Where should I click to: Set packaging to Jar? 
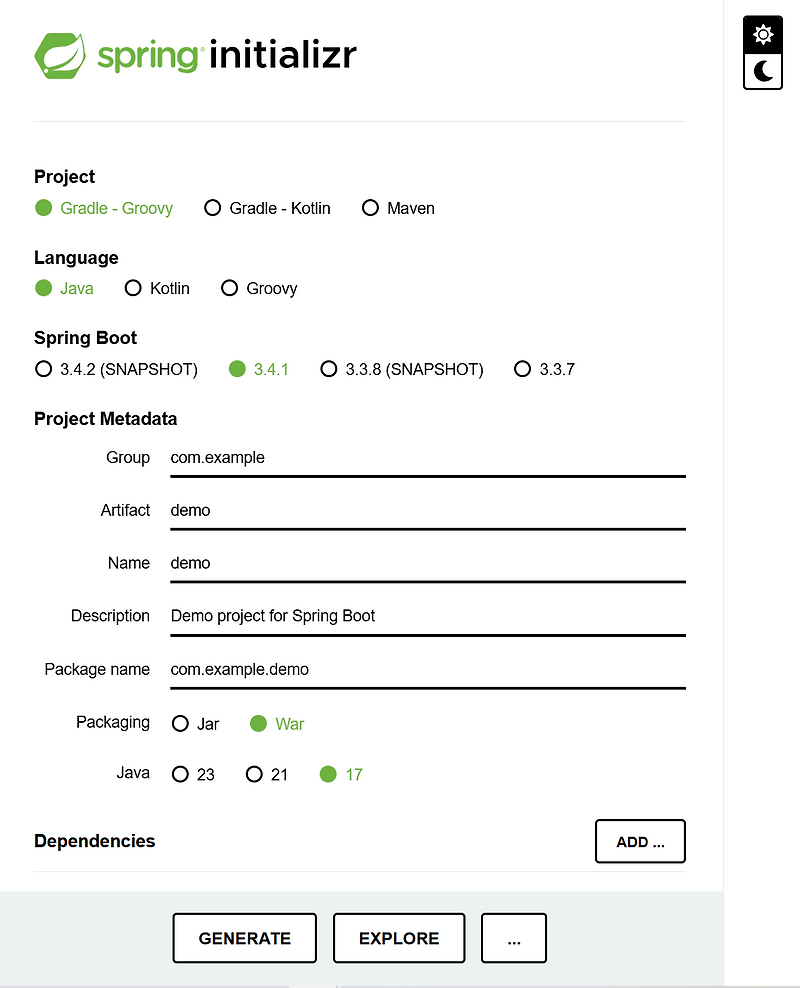coord(180,724)
